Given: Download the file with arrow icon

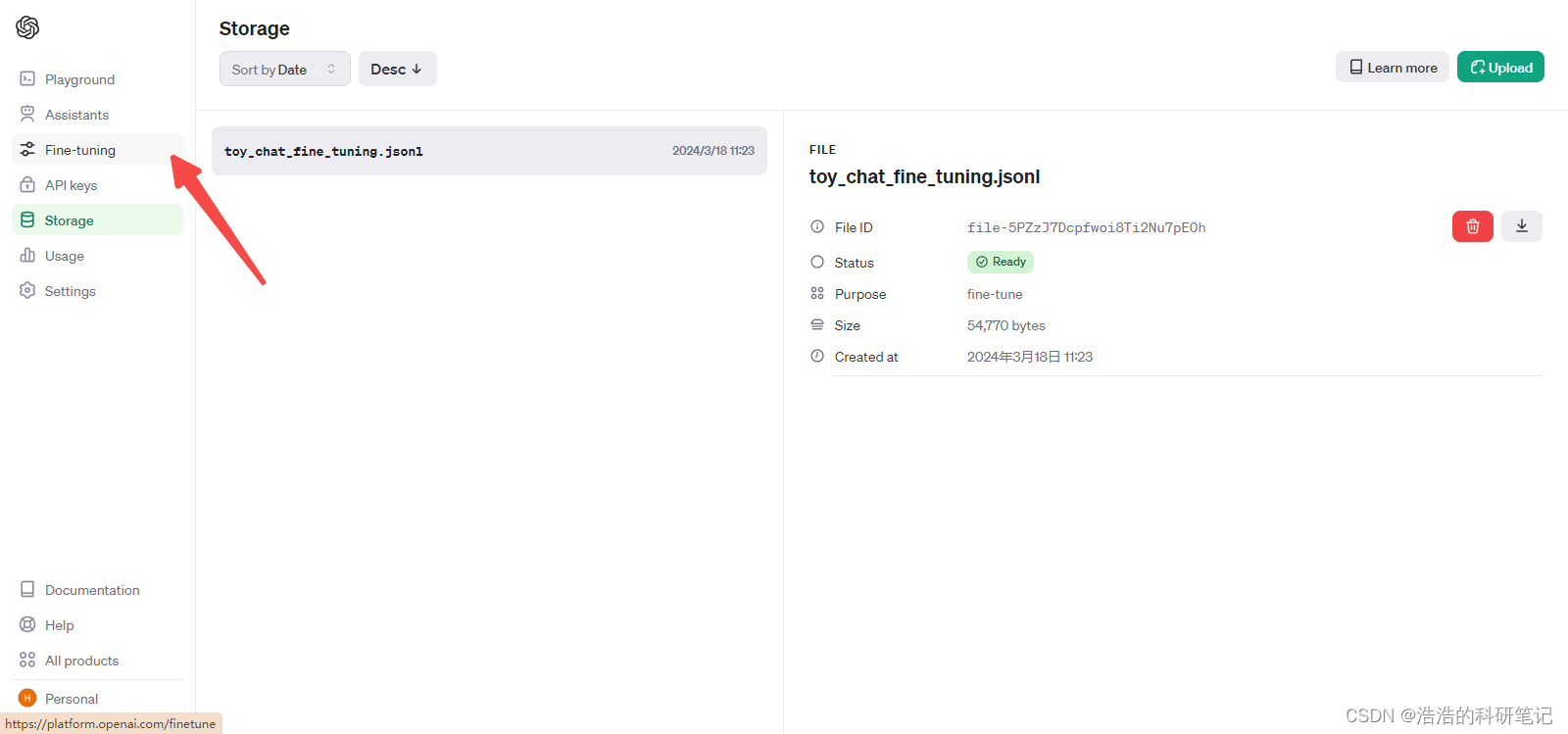Looking at the screenshot, I should (x=1522, y=226).
